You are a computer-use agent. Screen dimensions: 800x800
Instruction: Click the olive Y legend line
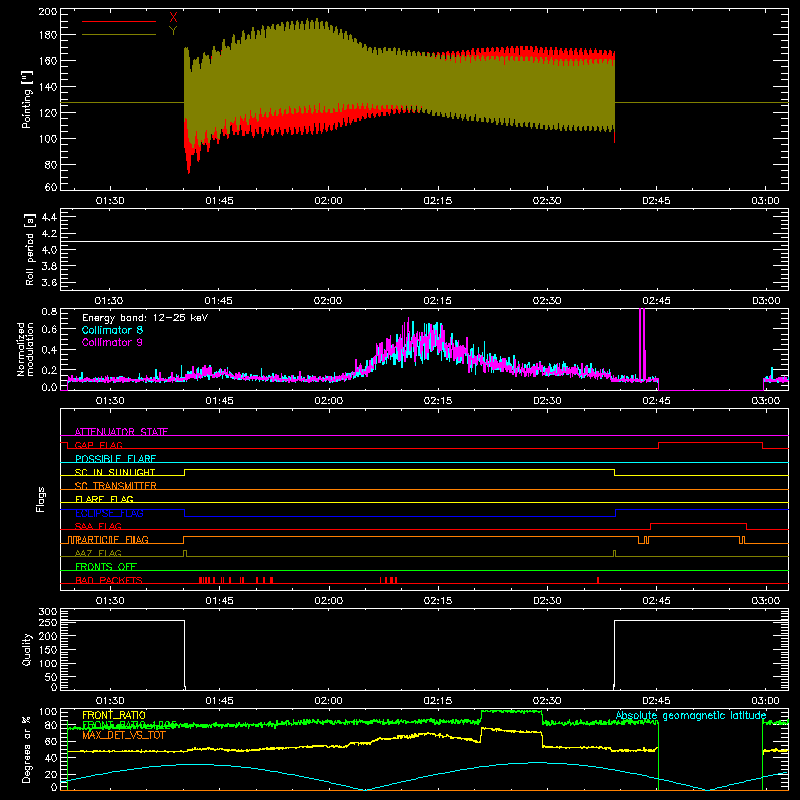click(119, 34)
